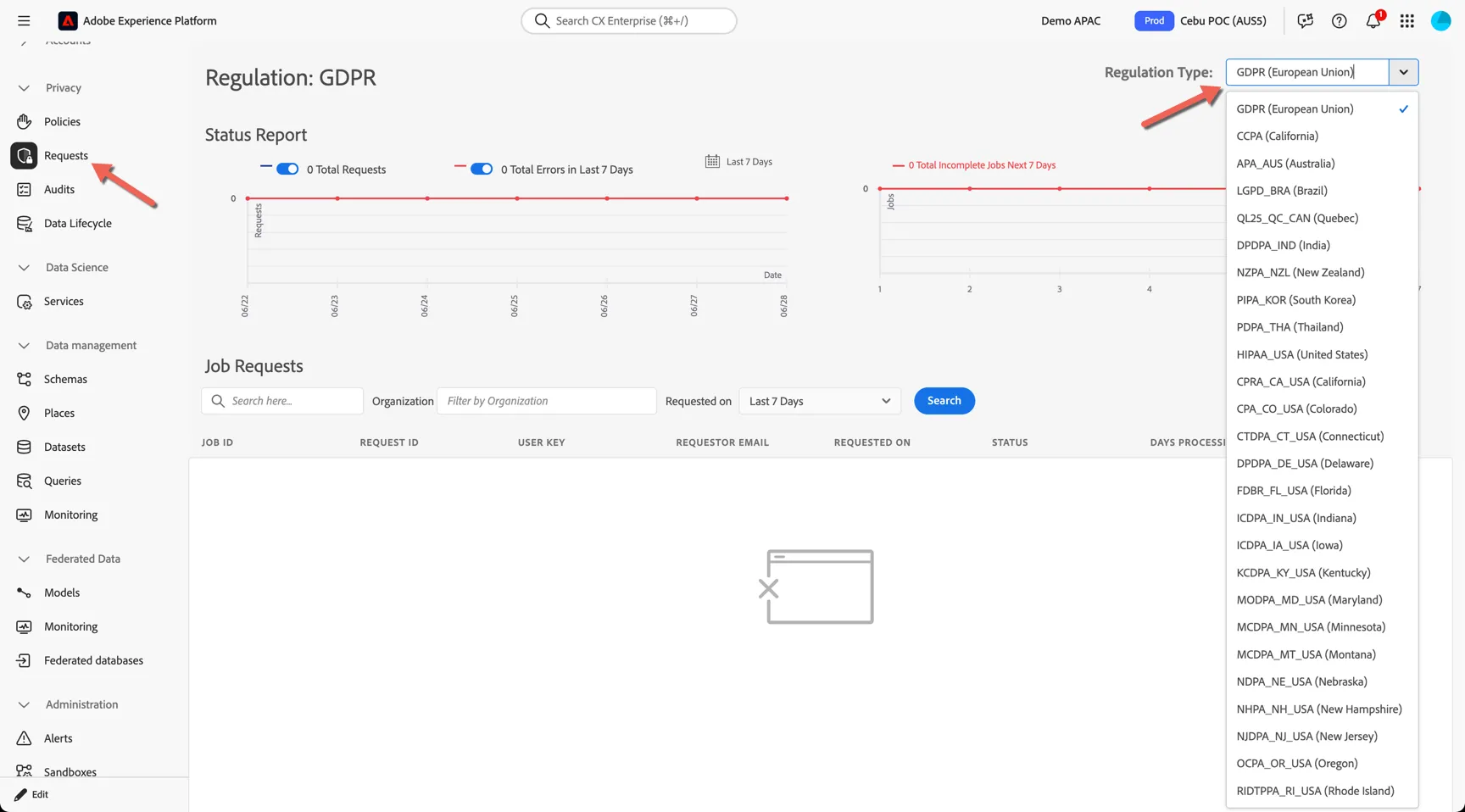Select HIPAA_USA (United States) regulation
This screenshot has height=812, width=1465.
tap(1322, 354)
